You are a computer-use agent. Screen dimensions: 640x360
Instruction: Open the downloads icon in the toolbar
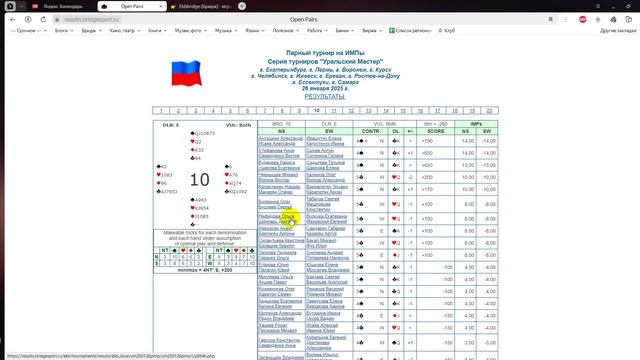tap(598, 19)
